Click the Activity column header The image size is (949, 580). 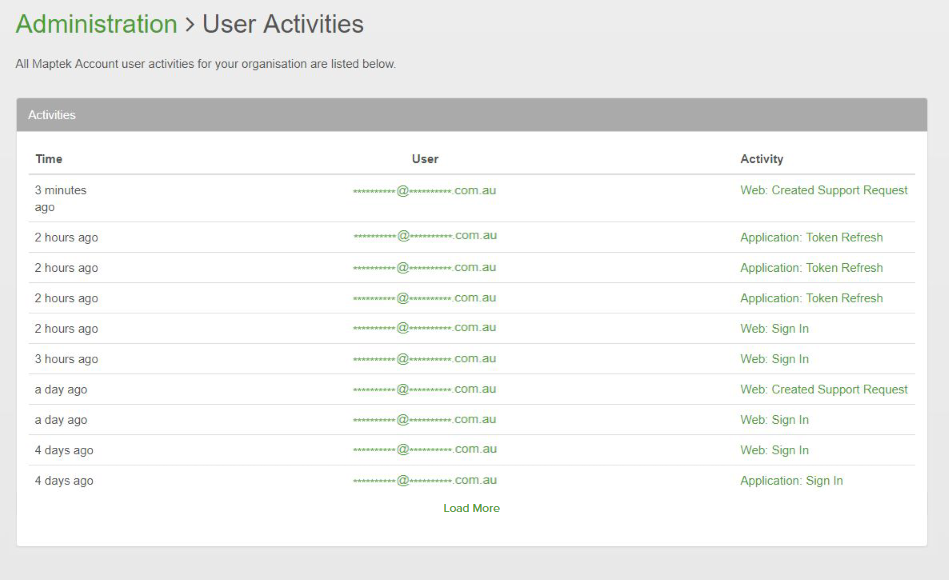tap(761, 159)
